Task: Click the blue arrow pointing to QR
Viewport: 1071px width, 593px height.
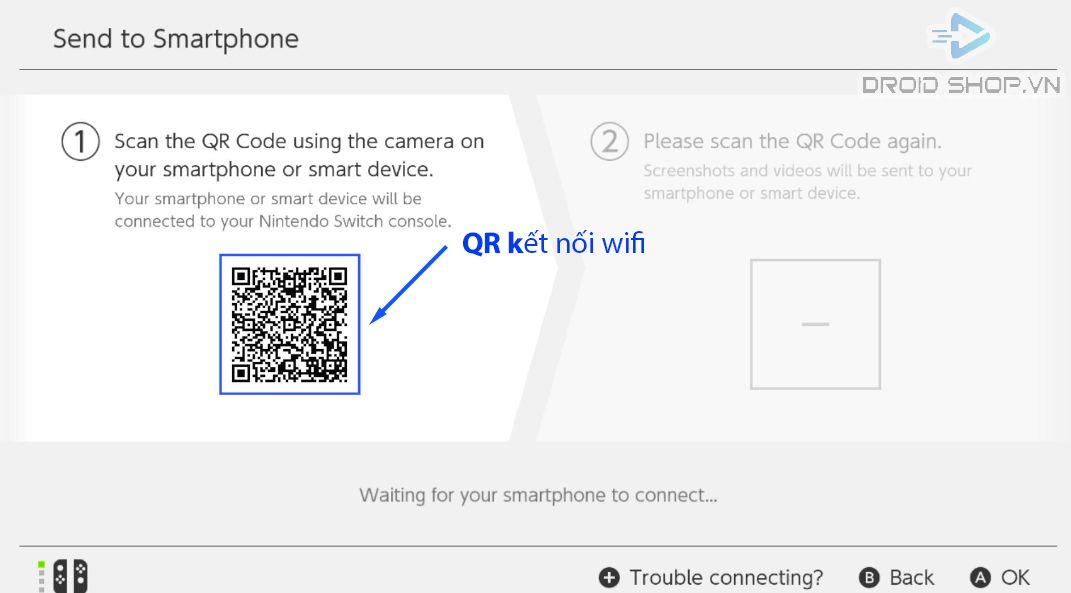Action: pos(408,285)
